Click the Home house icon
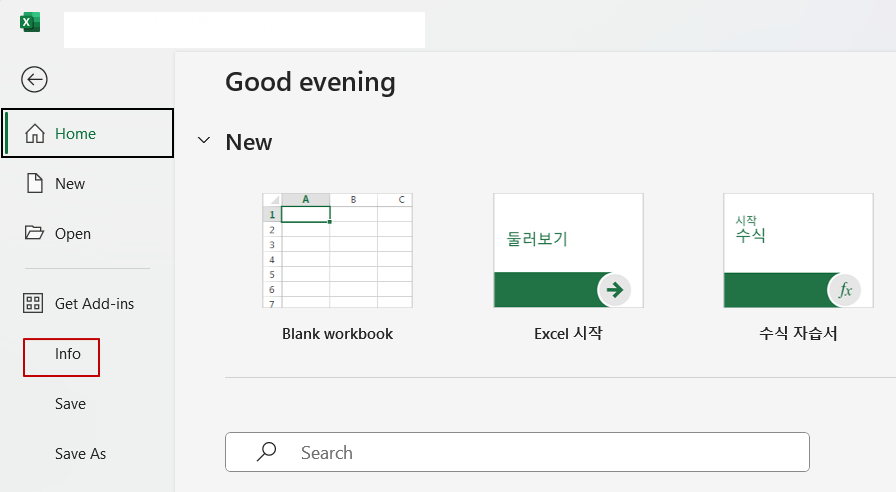 (35, 133)
